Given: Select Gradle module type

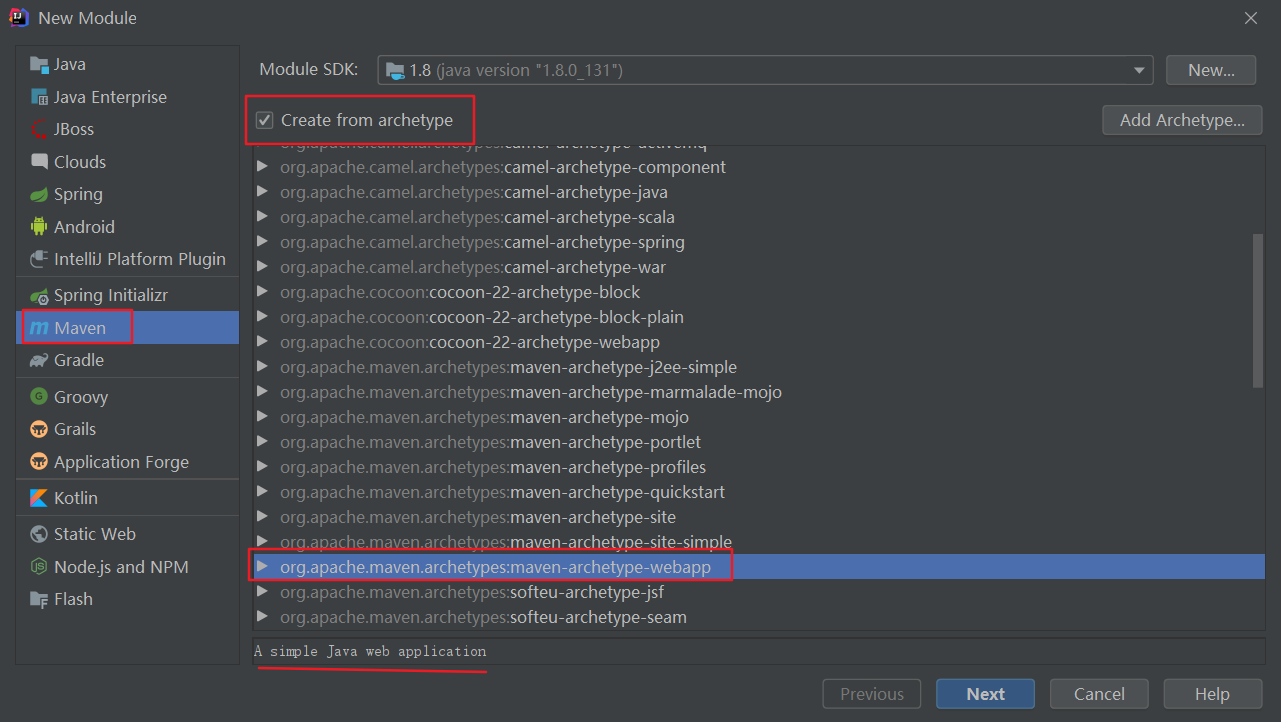Looking at the screenshot, I should point(128,360).
